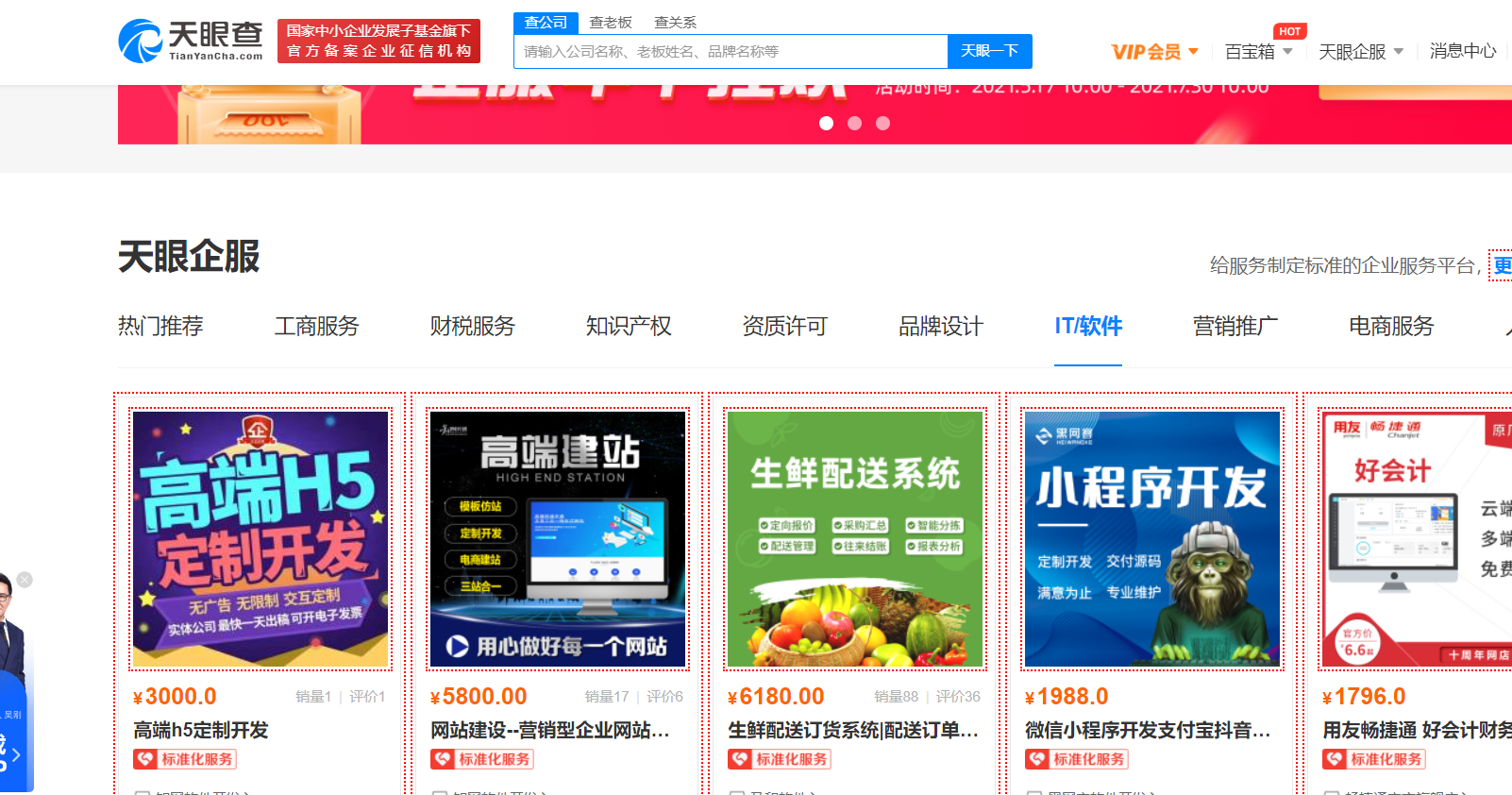This screenshot has width=1512, height=795.
Task: Switch to the 查公司 search tab
Action: click(x=546, y=23)
